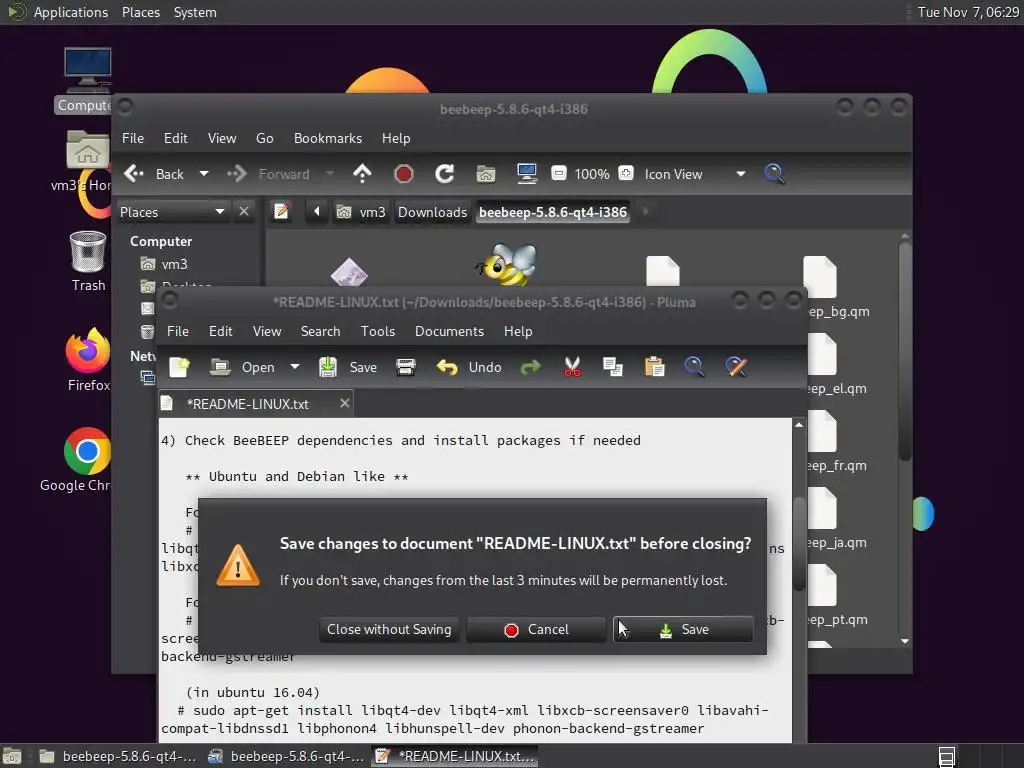Click file manager vertical scrollbar

click(x=904, y=351)
